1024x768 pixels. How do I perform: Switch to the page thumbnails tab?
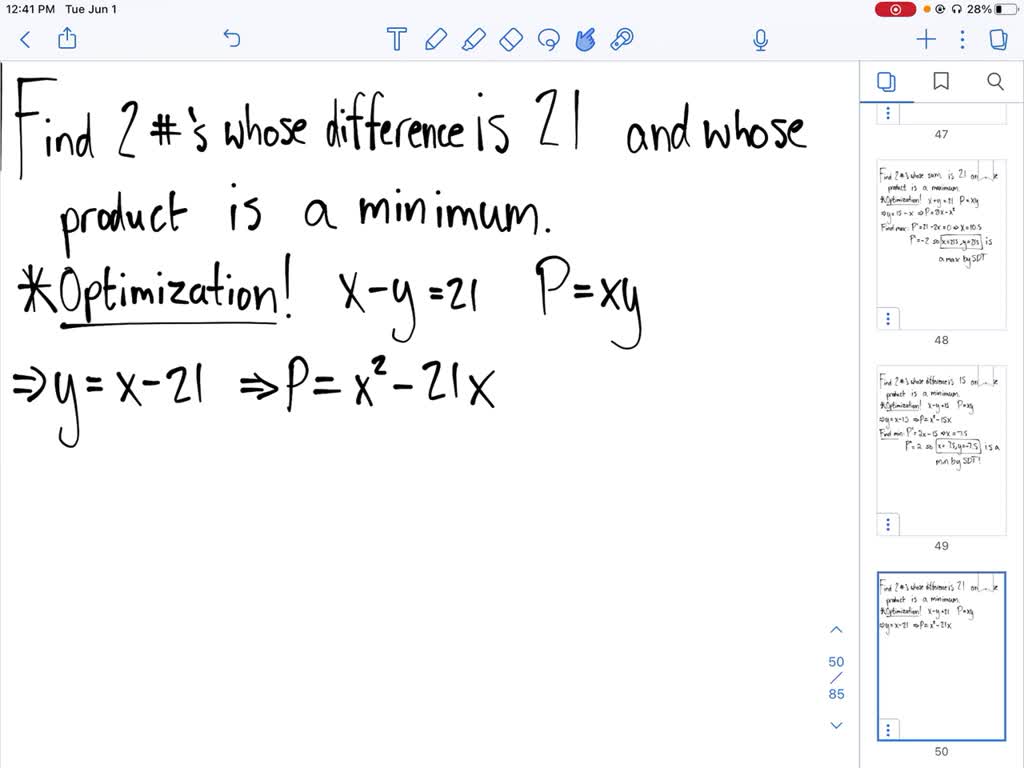pos(887,82)
